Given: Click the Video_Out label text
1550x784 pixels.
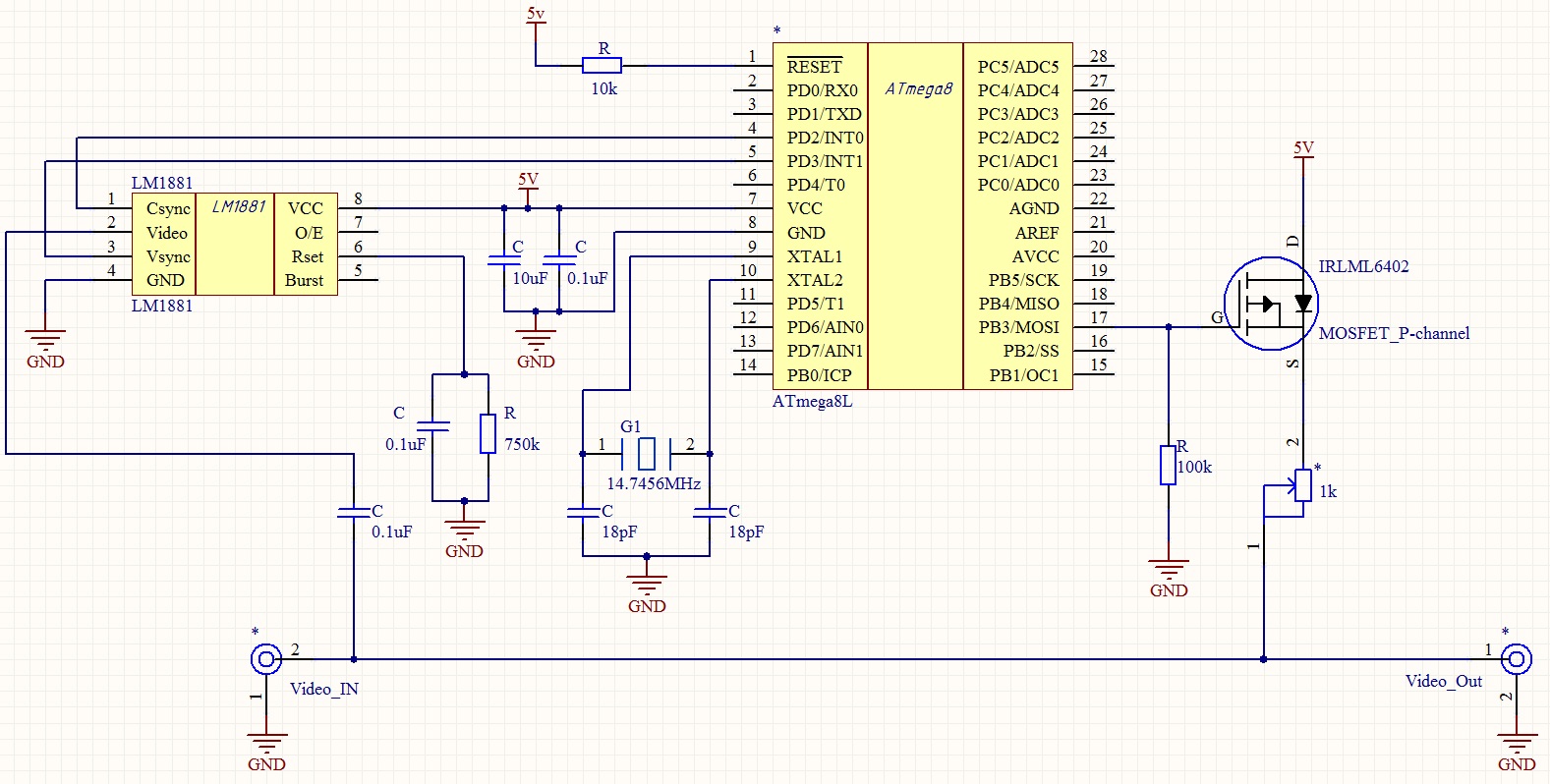Looking at the screenshot, I should (1444, 681).
